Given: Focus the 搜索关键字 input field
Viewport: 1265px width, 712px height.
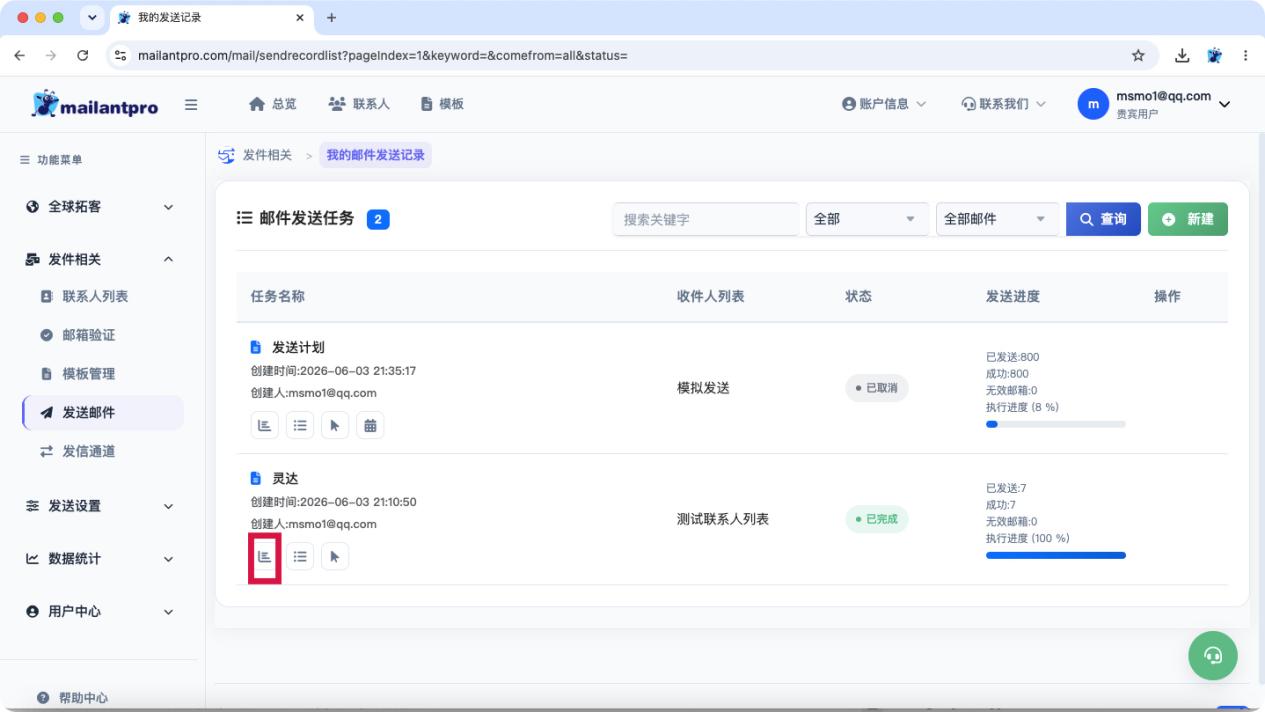Looking at the screenshot, I should pyautogui.click(x=706, y=219).
